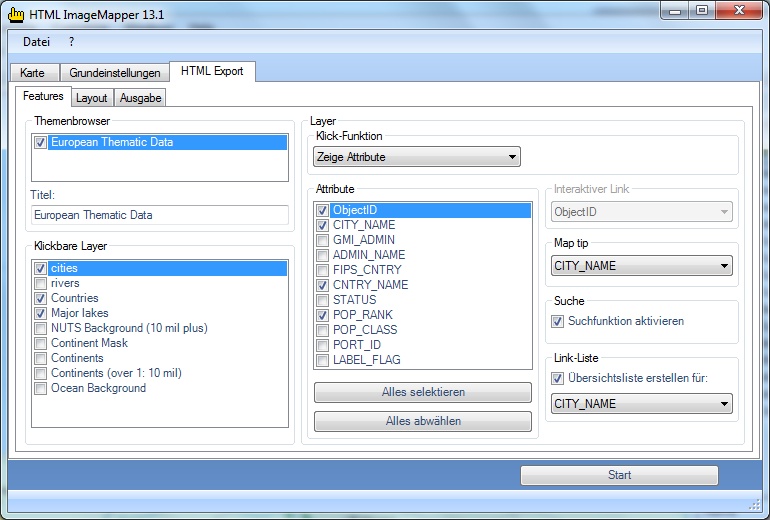
Task: Open the Ausgabe sub-tab
Action: 141,98
